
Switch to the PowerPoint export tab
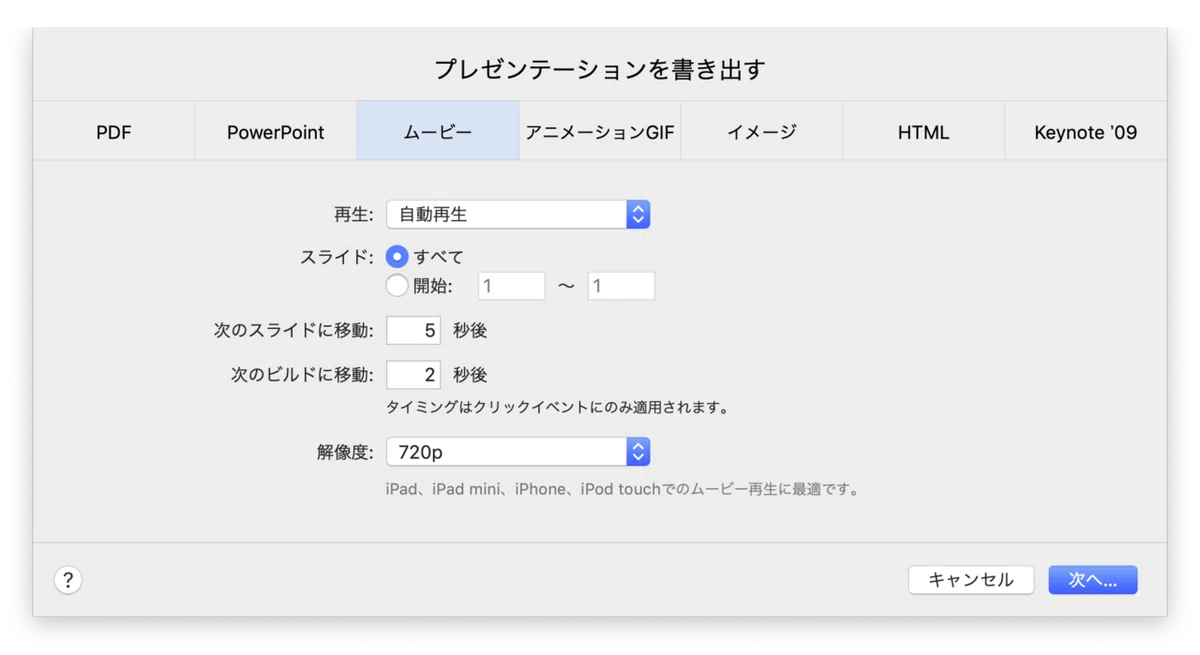276,131
